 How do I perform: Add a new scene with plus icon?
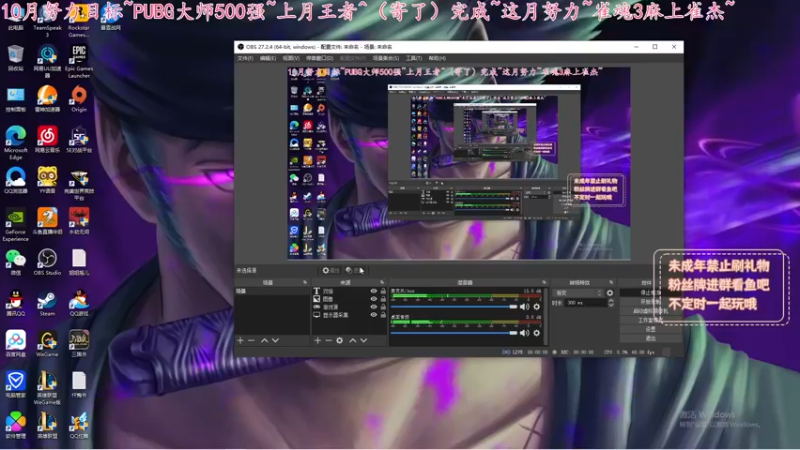click(240, 340)
